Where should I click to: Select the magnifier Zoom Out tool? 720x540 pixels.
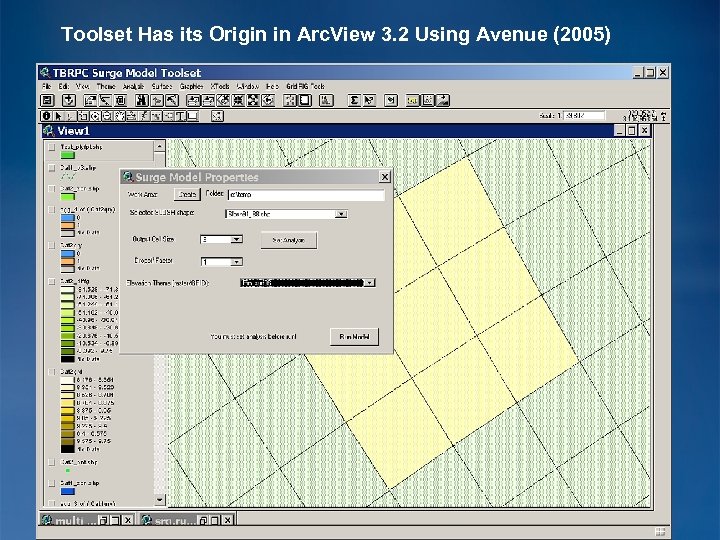tap(107, 116)
